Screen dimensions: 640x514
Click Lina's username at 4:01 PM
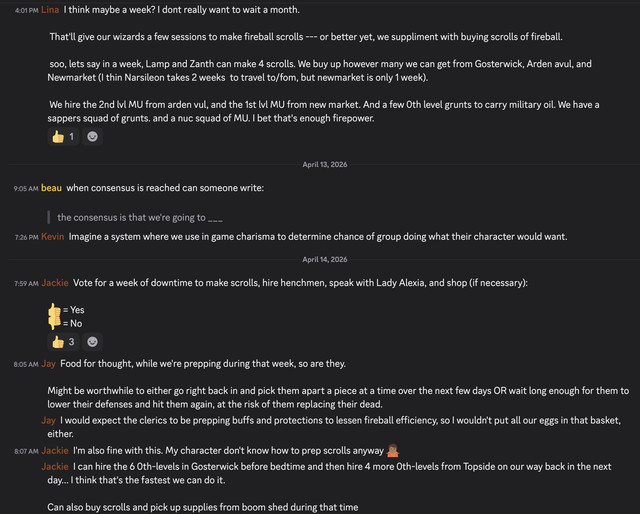(x=50, y=10)
